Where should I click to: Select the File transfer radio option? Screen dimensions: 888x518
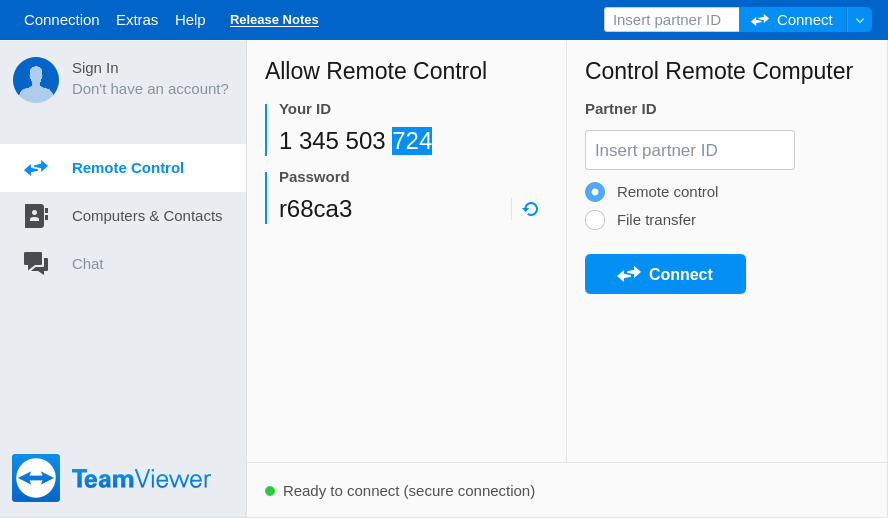click(x=595, y=220)
